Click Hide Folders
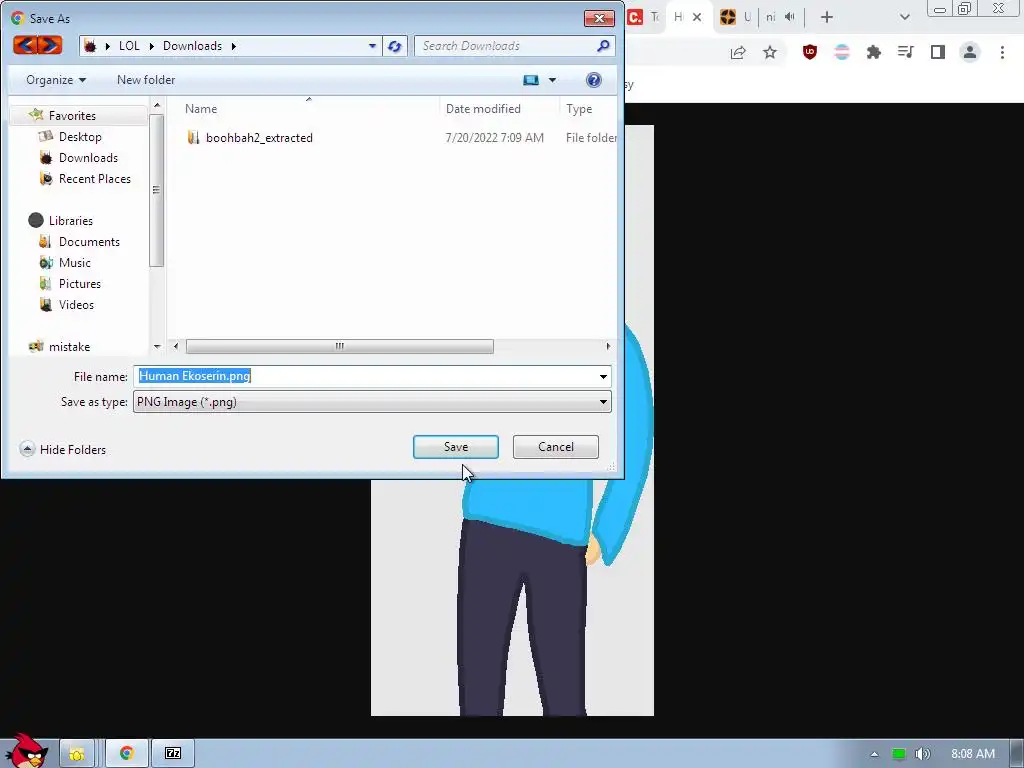 pos(63,449)
